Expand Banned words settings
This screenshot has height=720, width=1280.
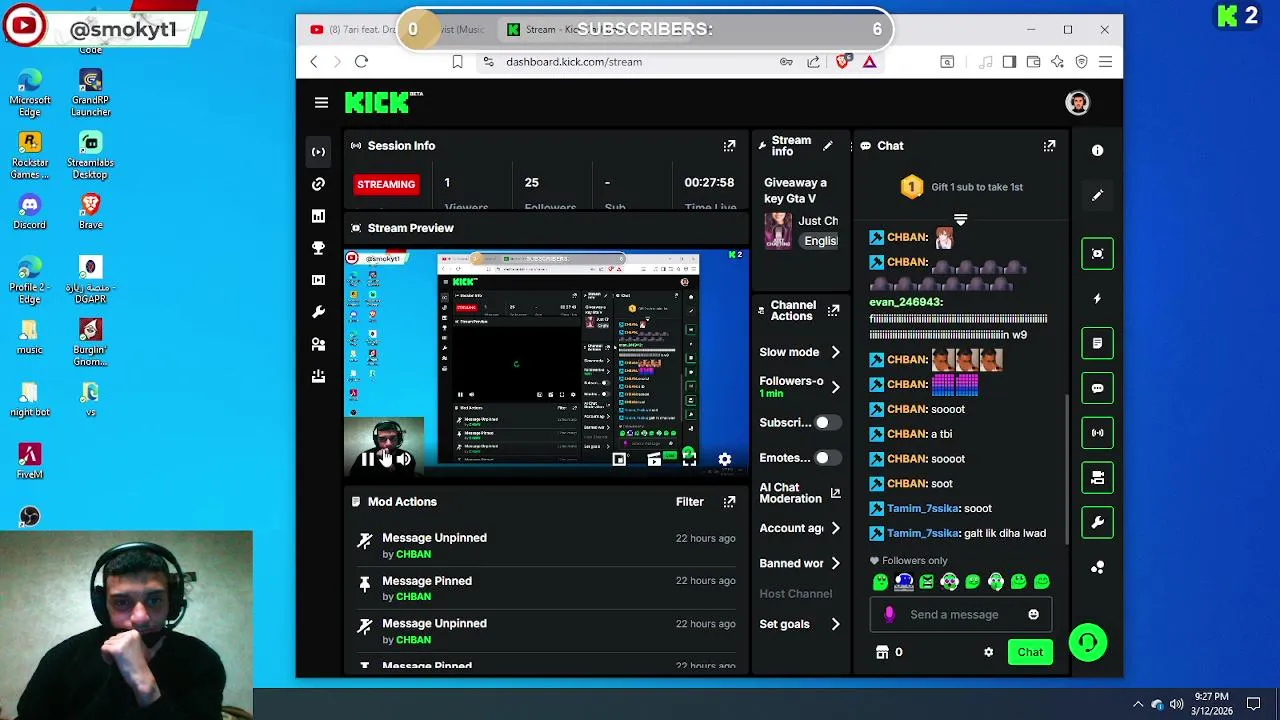pyautogui.click(x=835, y=563)
